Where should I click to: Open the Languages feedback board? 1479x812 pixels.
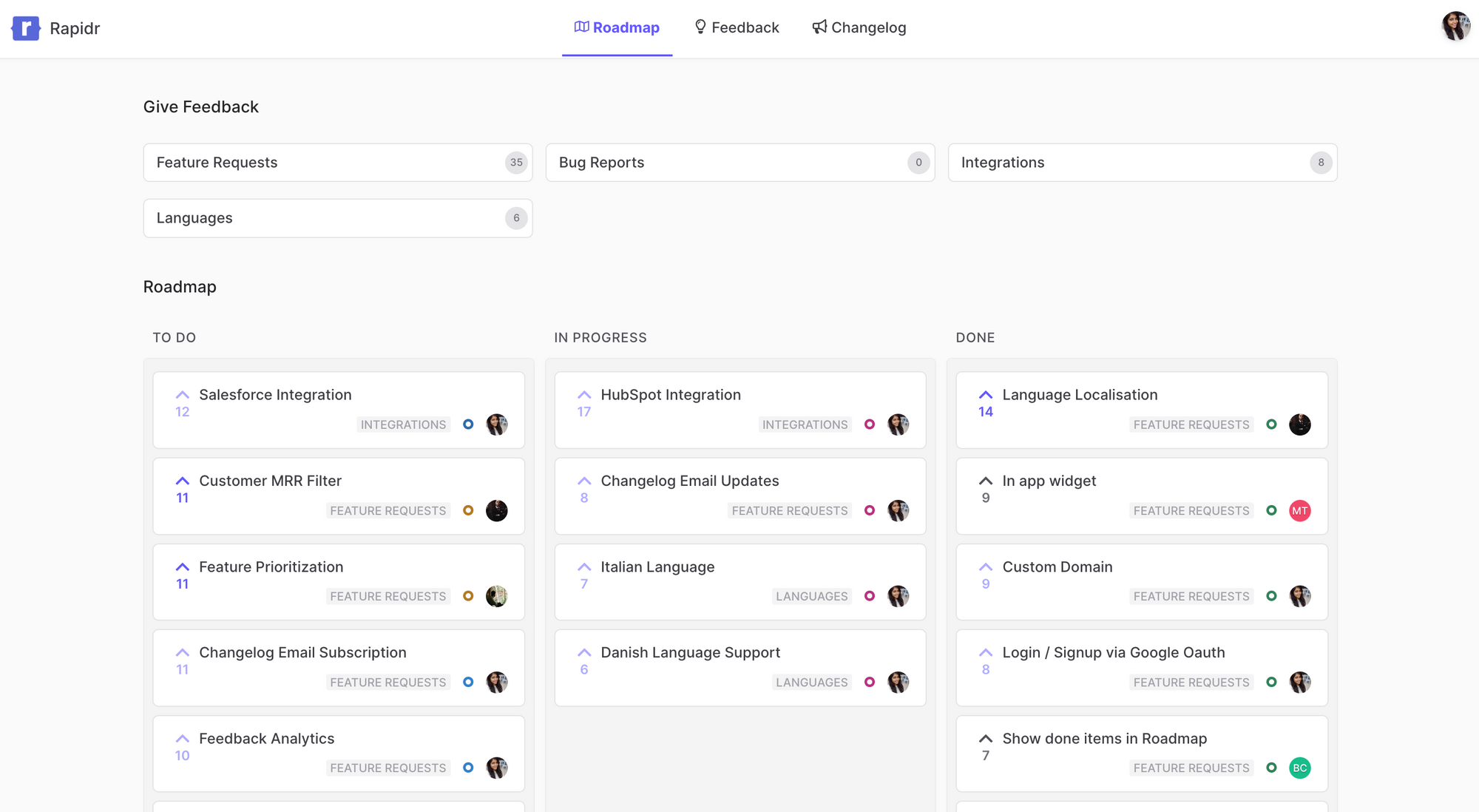pos(338,218)
